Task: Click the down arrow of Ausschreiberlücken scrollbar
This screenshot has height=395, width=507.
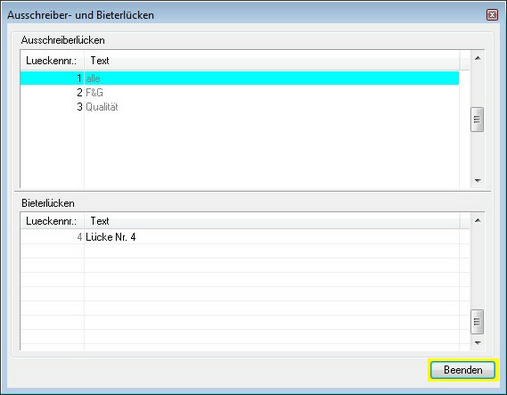Action: tap(477, 180)
